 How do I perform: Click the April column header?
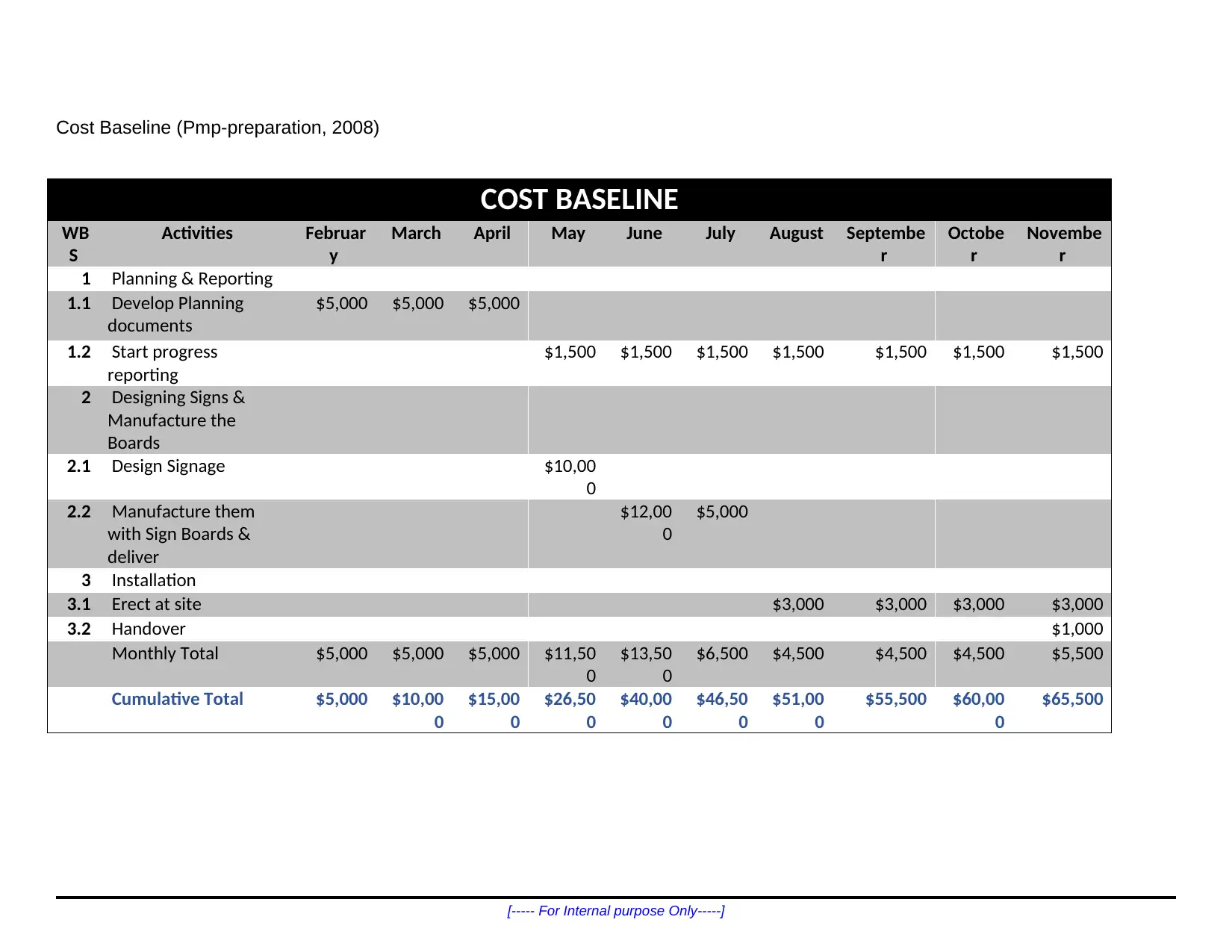[x=492, y=233]
